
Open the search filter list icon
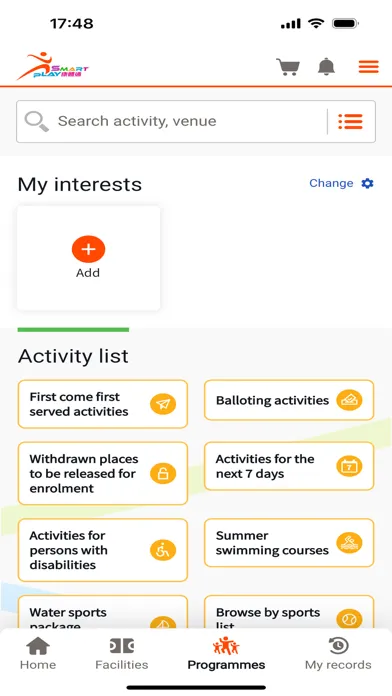click(x=350, y=121)
